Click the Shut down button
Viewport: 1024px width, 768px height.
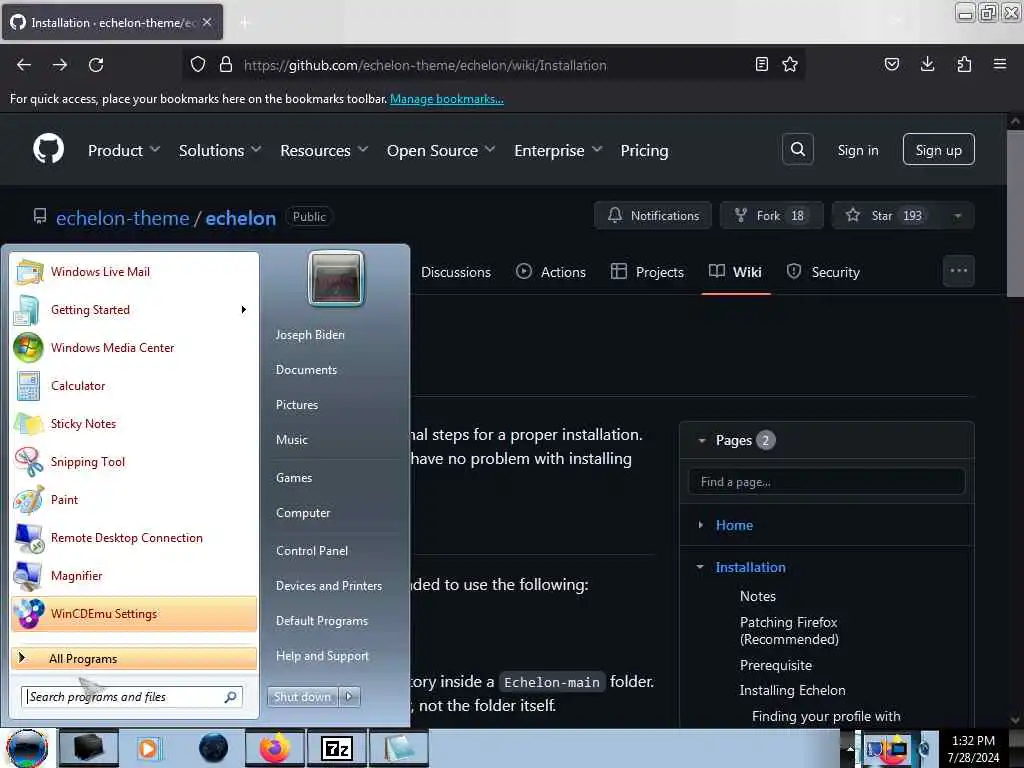(x=302, y=697)
